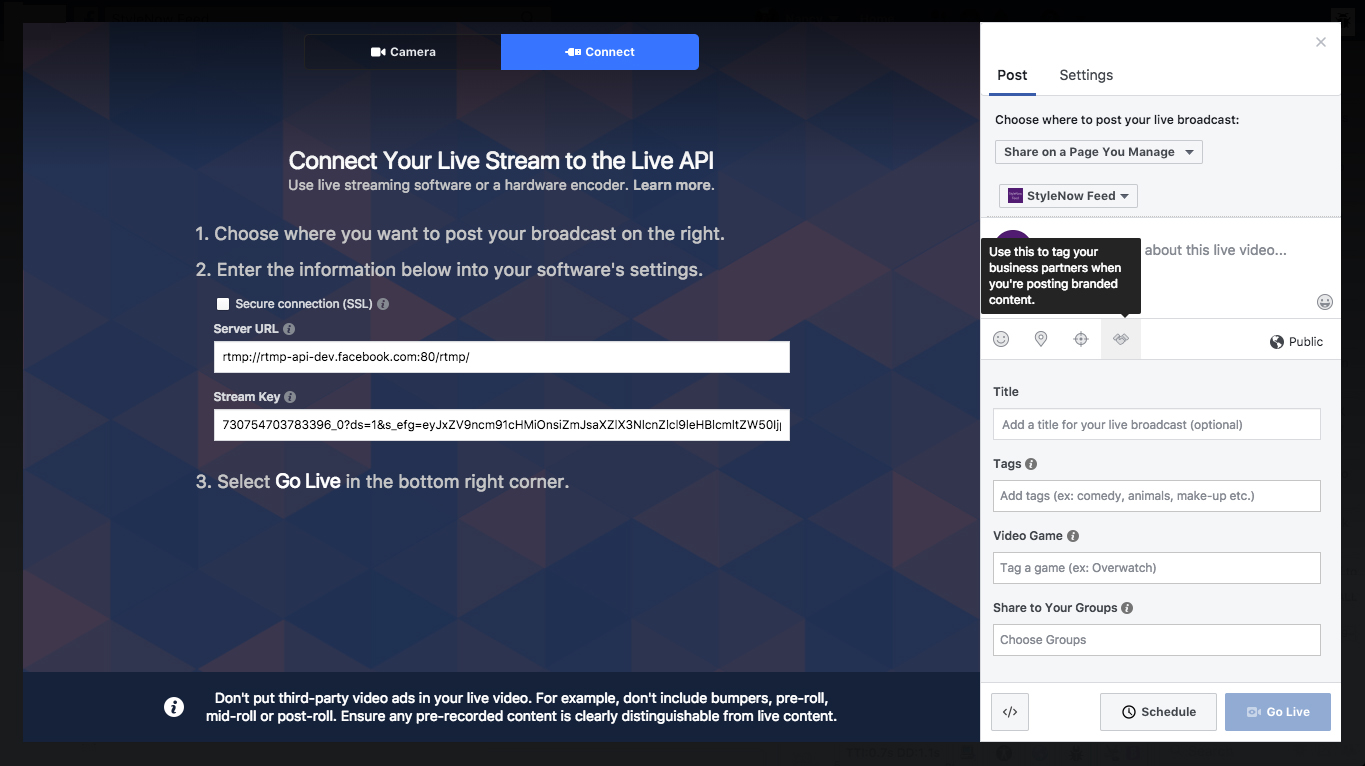
Task: Open the Share on a Page You Manage dropdown
Action: [1098, 152]
